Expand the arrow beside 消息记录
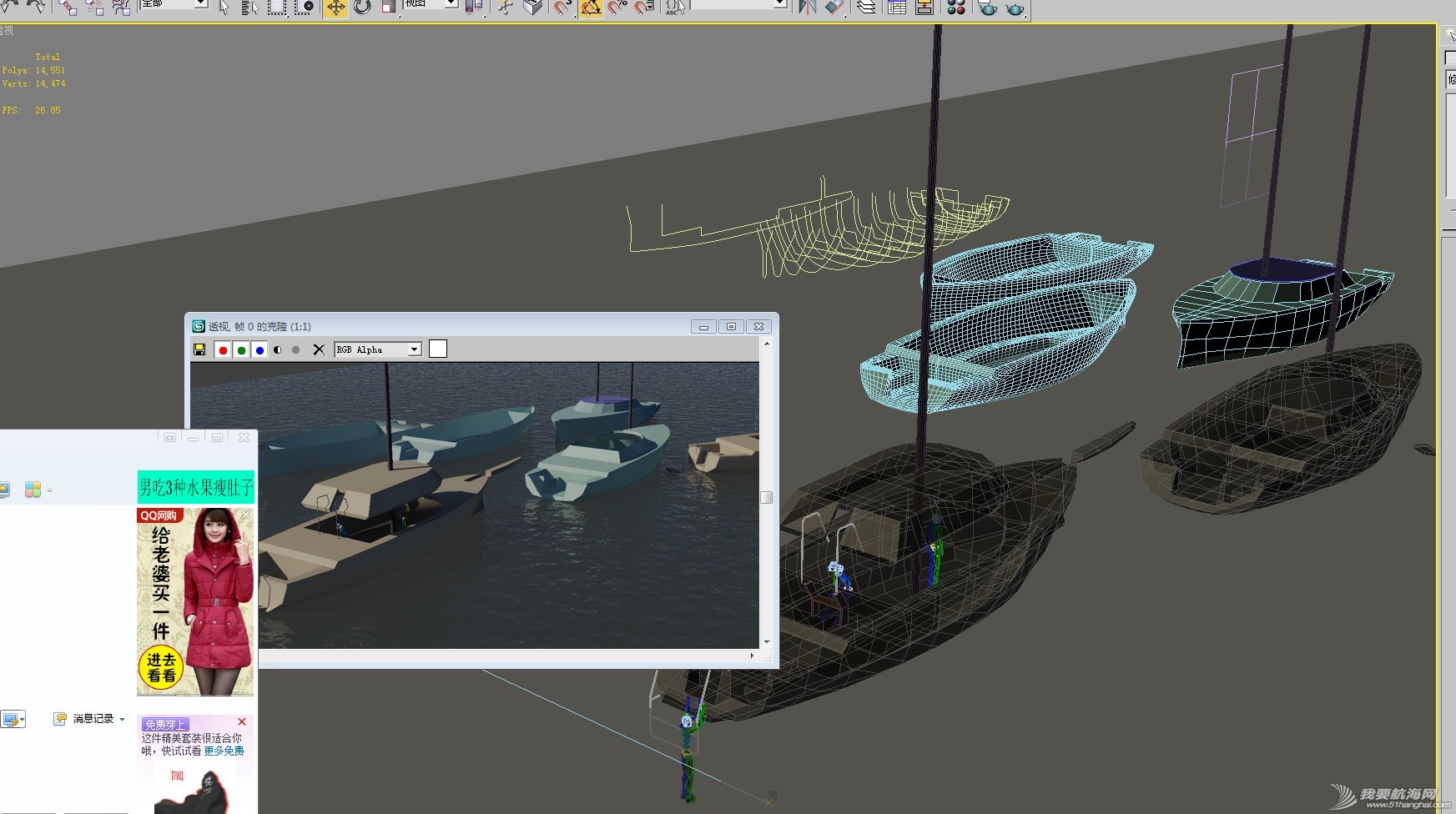 click(123, 719)
